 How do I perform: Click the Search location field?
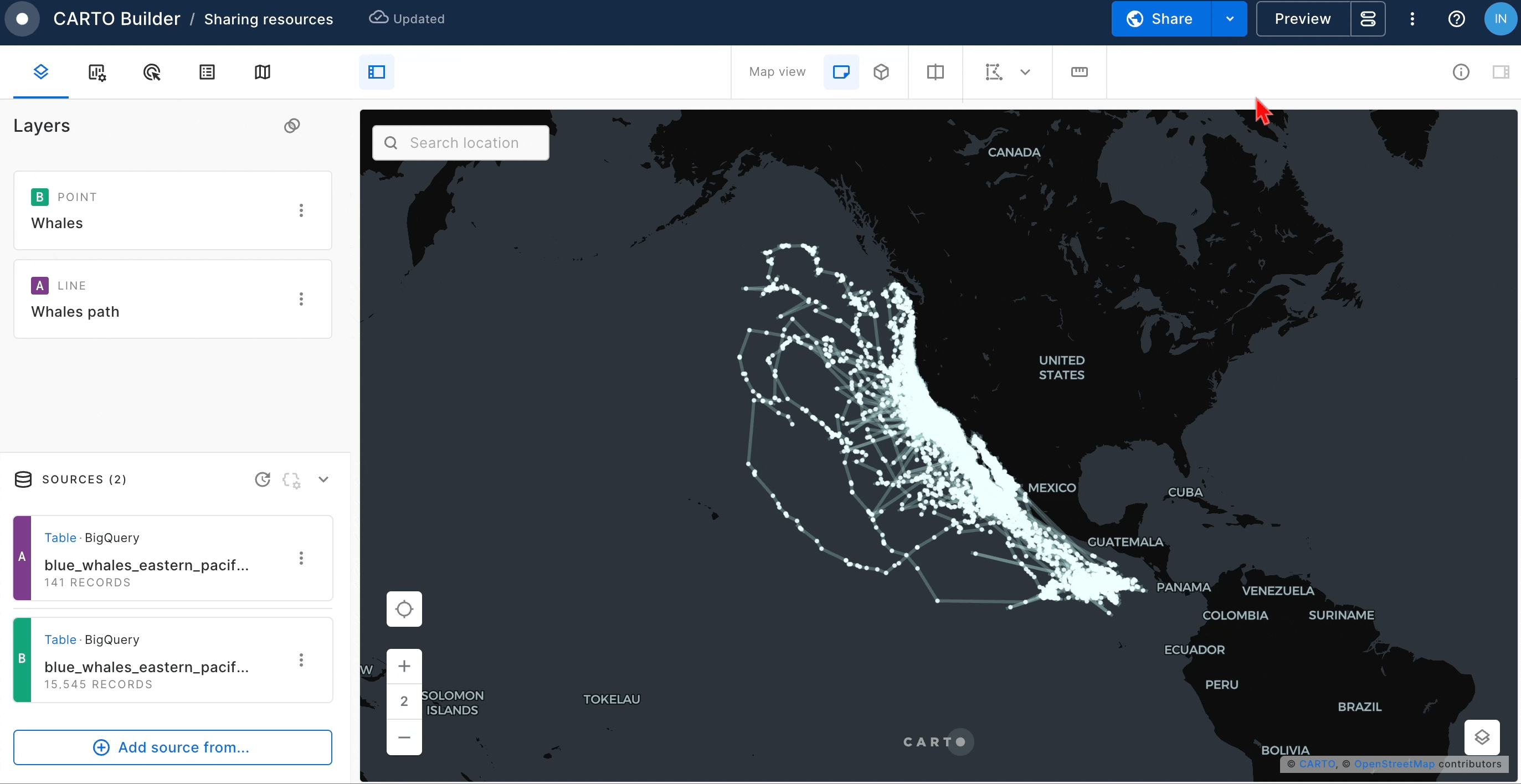tap(464, 143)
